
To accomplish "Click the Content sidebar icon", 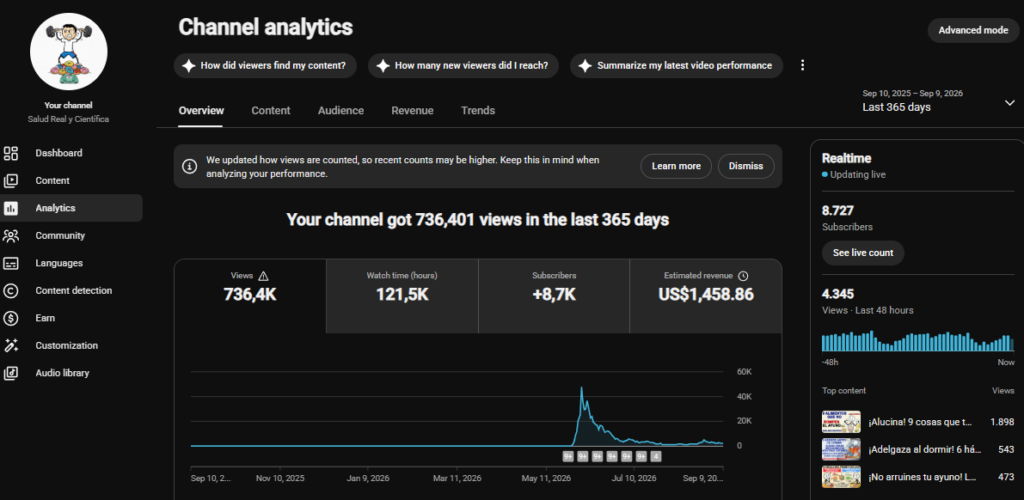I will point(11,181).
